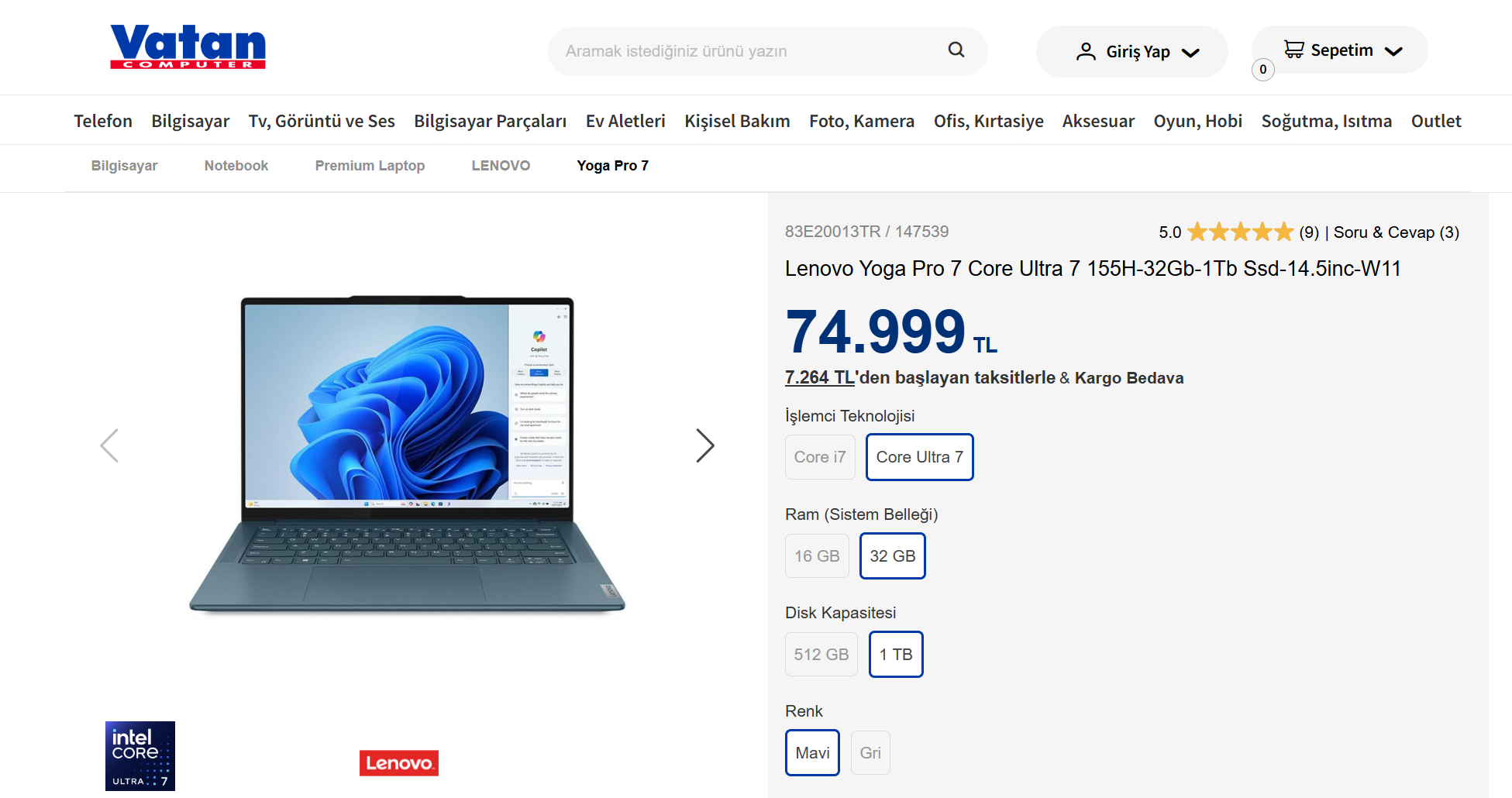Expand the Sepetim cart dropdown

coord(1393,51)
